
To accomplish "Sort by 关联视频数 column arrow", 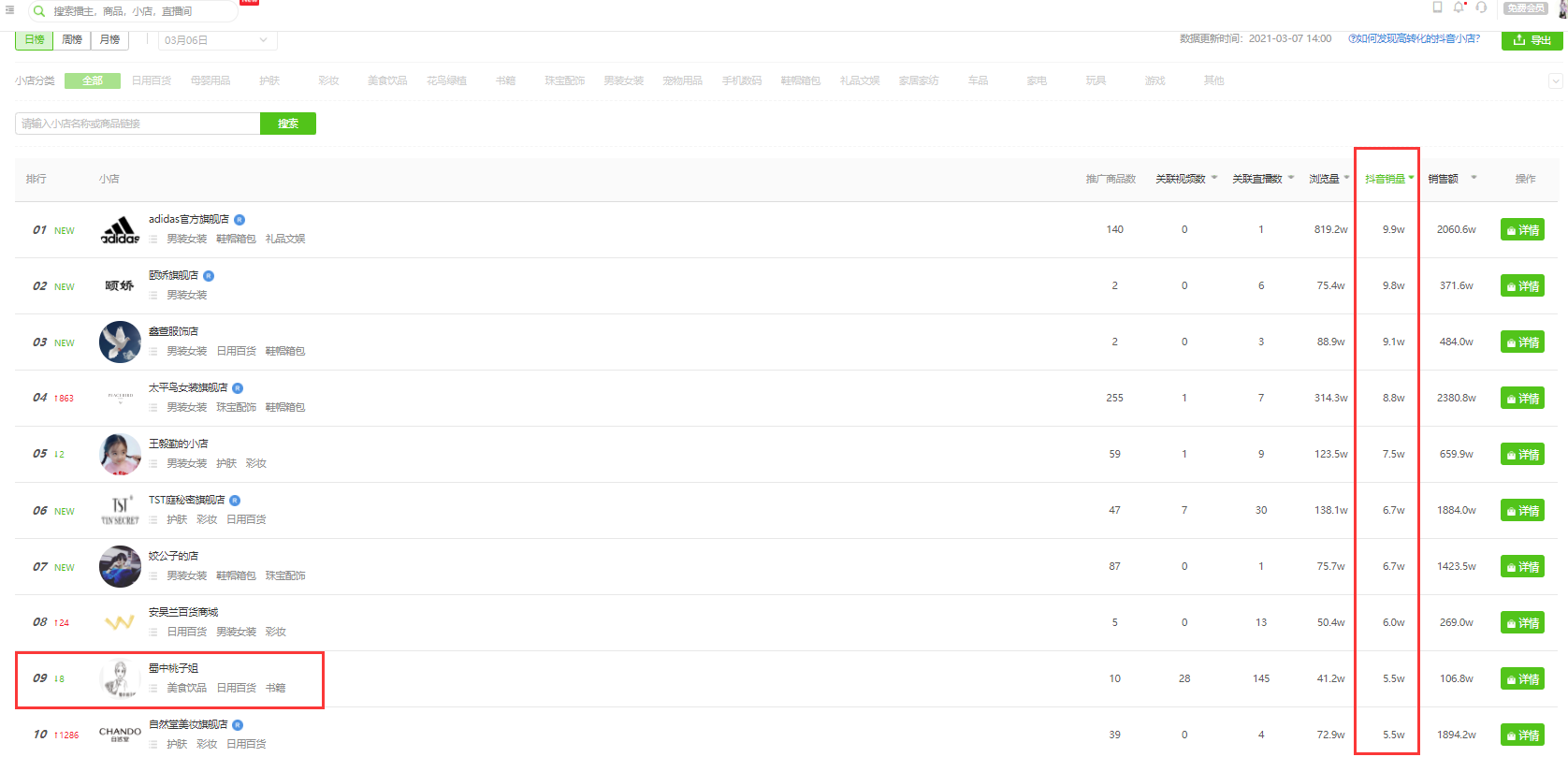I will click(x=1214, y=178).
